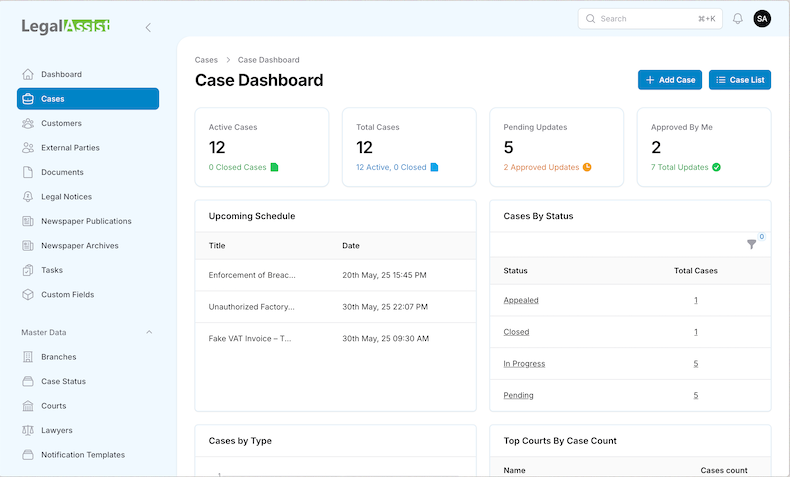Collapse the Master Data section
The width and height of the screenshot is (790, 477).
149,332
